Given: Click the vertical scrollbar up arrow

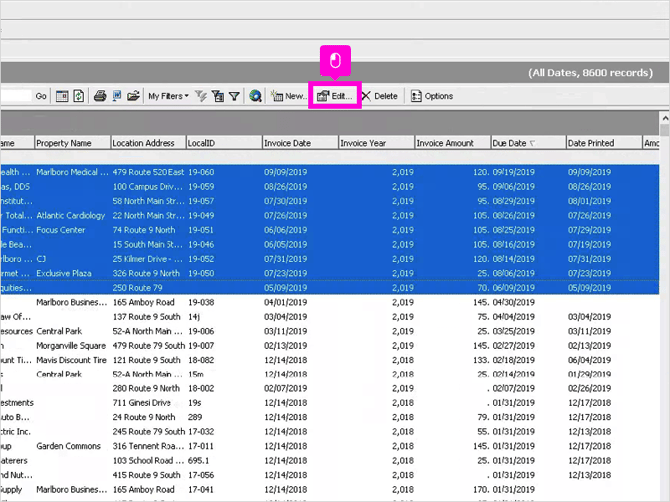Looking at the screenshot, I should (x=664, y=117).
